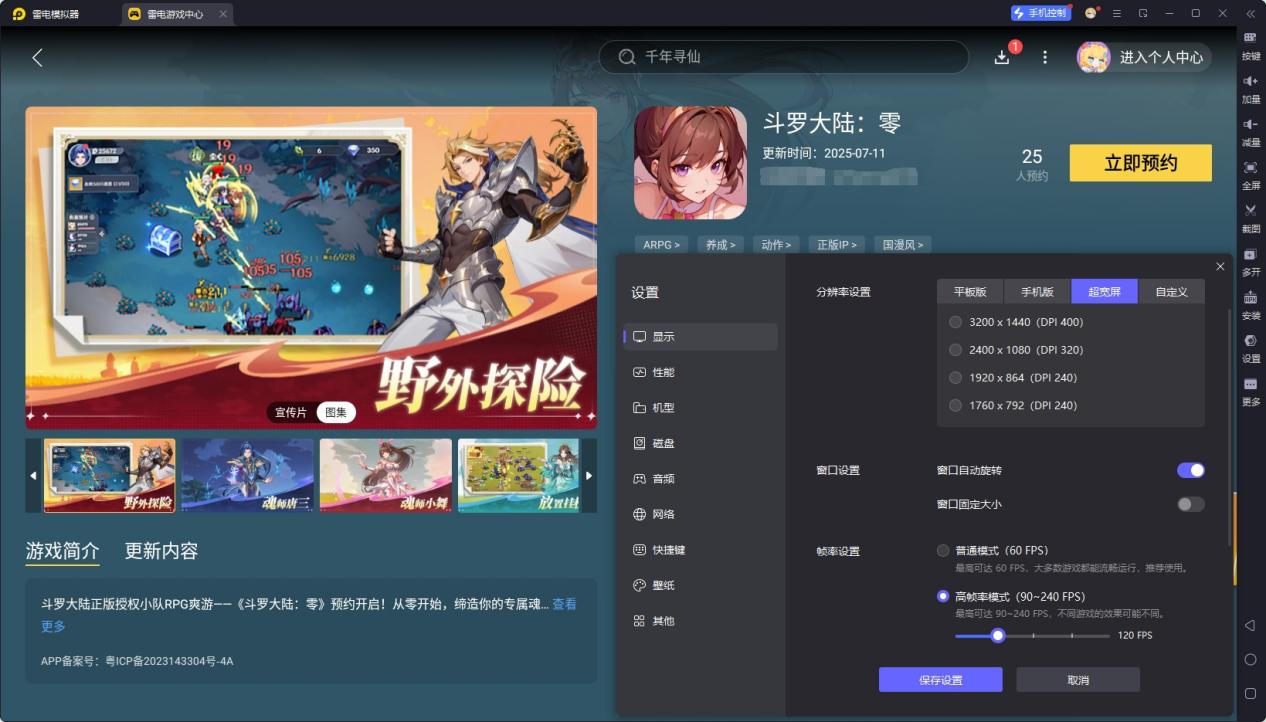Open the 养成 > tag
1266x722 pixels.
[720, 244]
